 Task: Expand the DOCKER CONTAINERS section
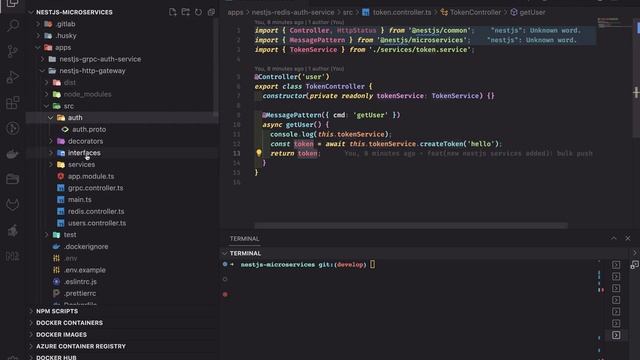[x=69, y=323]
